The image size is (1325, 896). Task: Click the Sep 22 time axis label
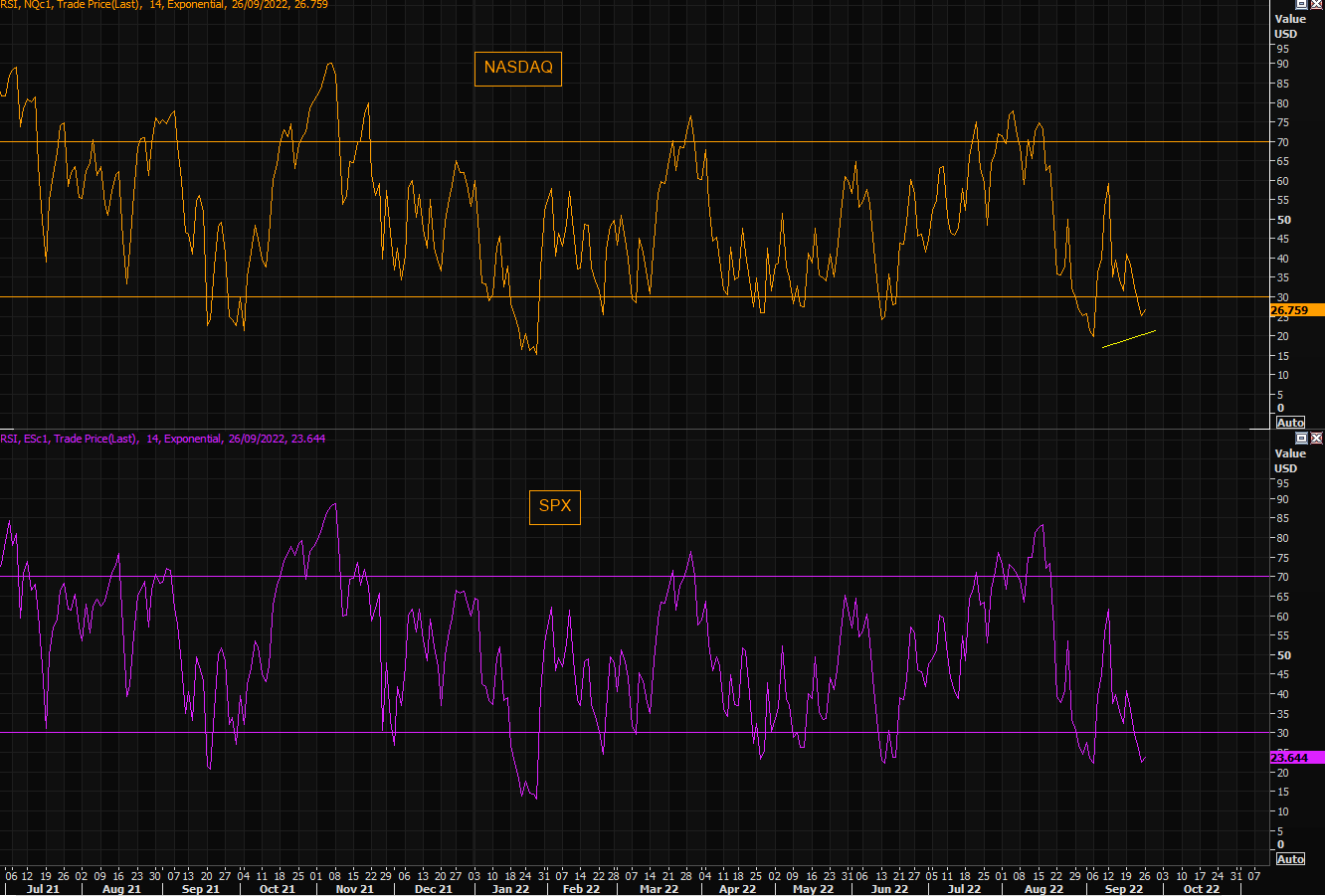click(1123, 889)
